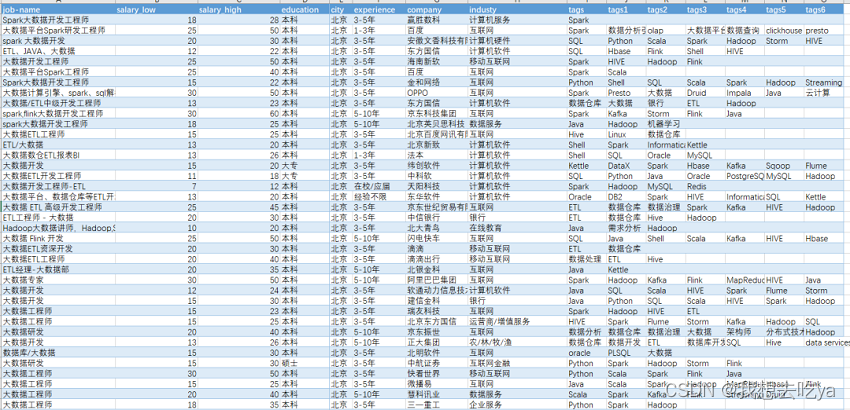Viewport: 850px width, 410px height.
Task: Select the company cell 纬创软件
Action: coord(436,165)
